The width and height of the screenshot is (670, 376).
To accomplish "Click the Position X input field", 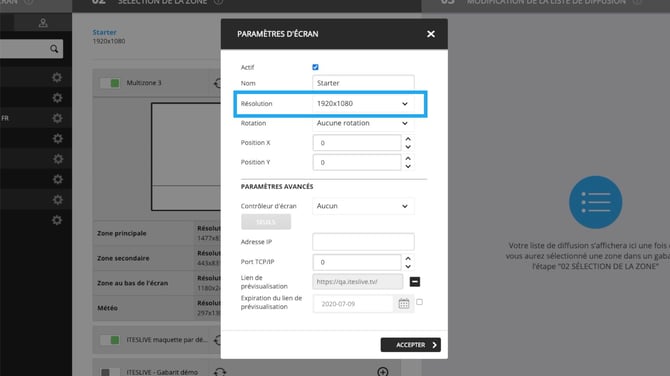I will [x=357, y=143].
